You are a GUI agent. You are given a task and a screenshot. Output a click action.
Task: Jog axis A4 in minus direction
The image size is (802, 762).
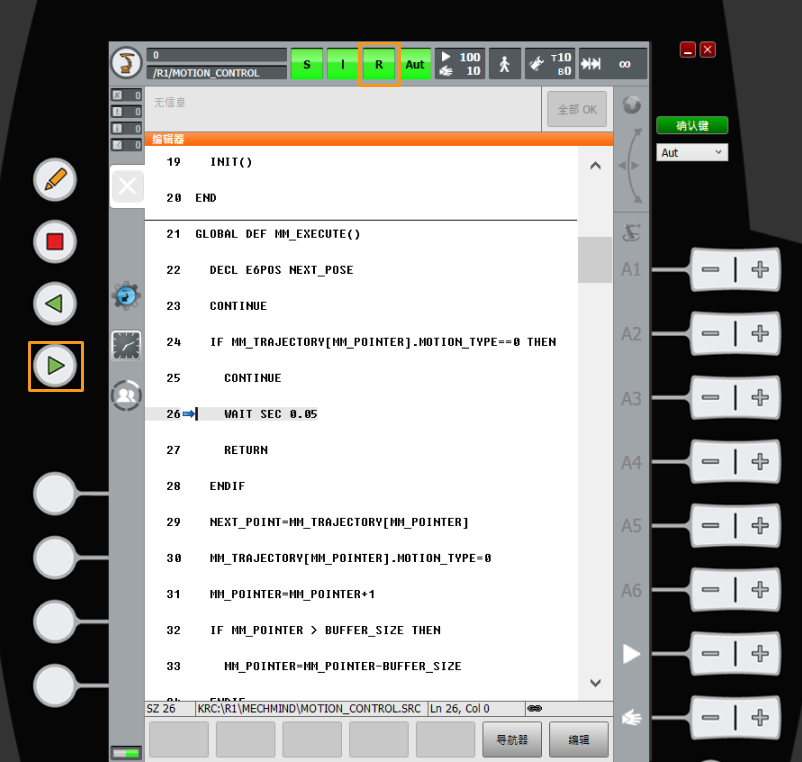coord(710,461)
